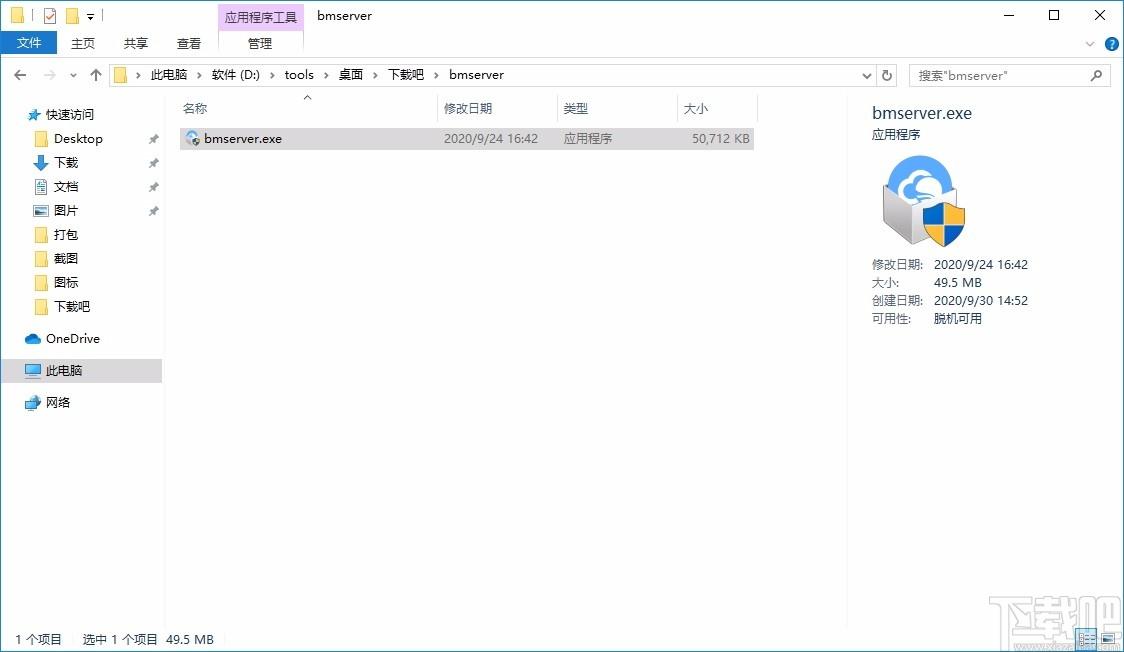Switch to details view icon
1124x652 pixels.
(1086, 638)
